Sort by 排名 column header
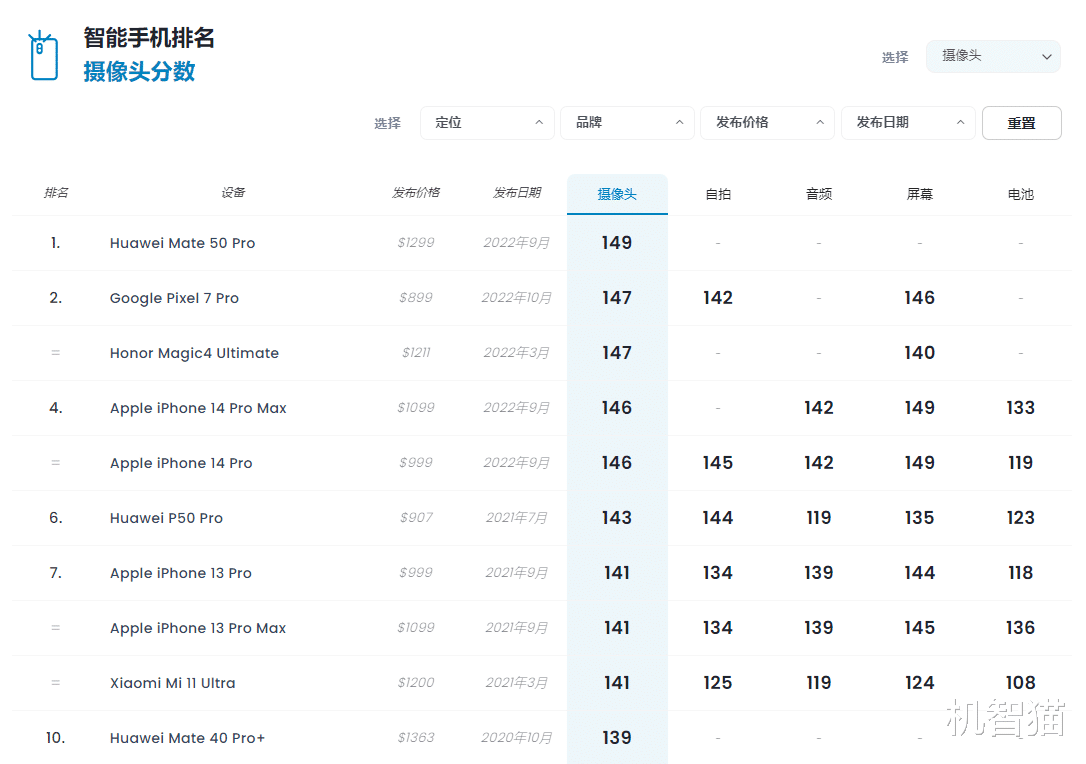 pos(56,193)
